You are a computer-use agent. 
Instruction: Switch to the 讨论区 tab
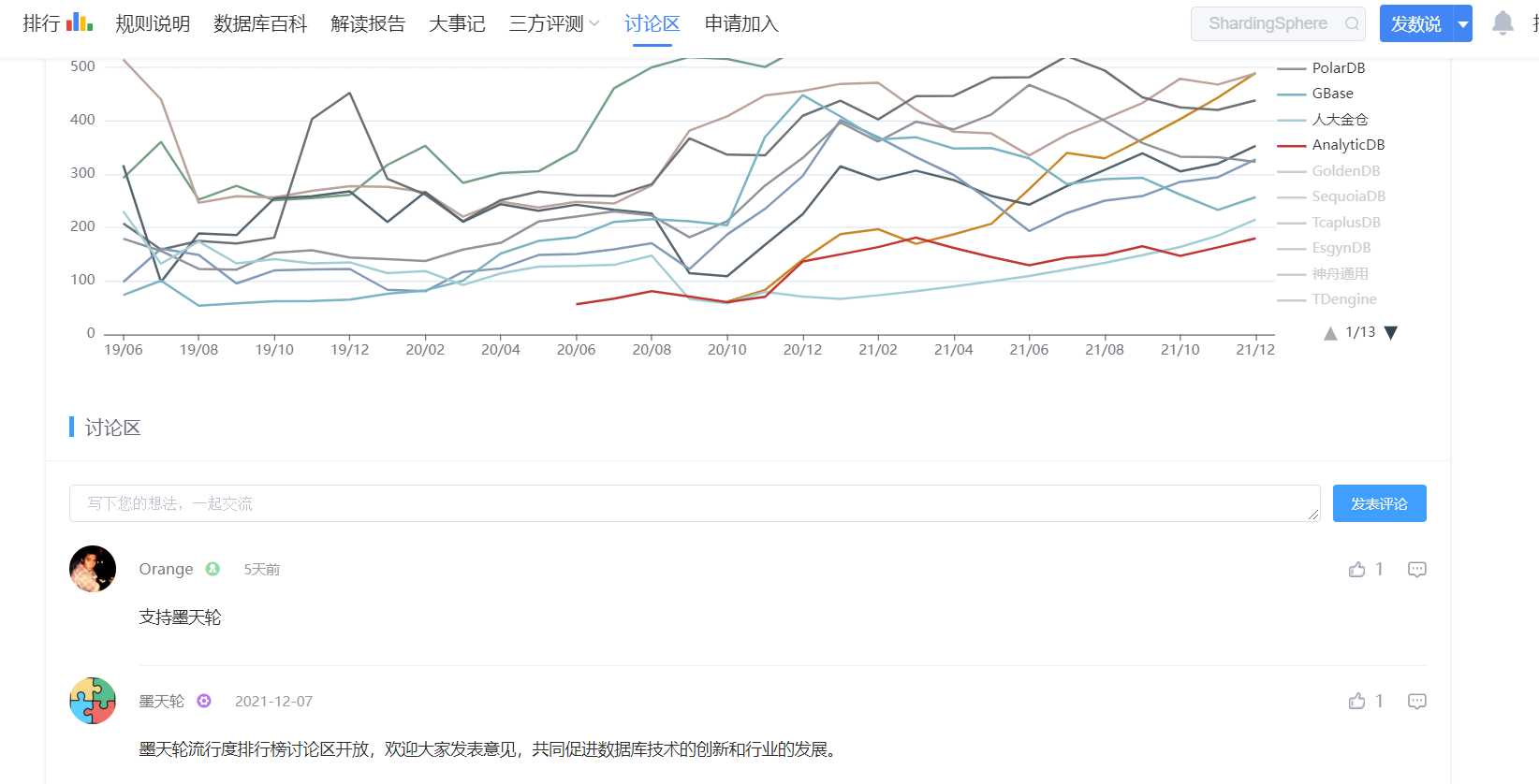coord(652,23)
